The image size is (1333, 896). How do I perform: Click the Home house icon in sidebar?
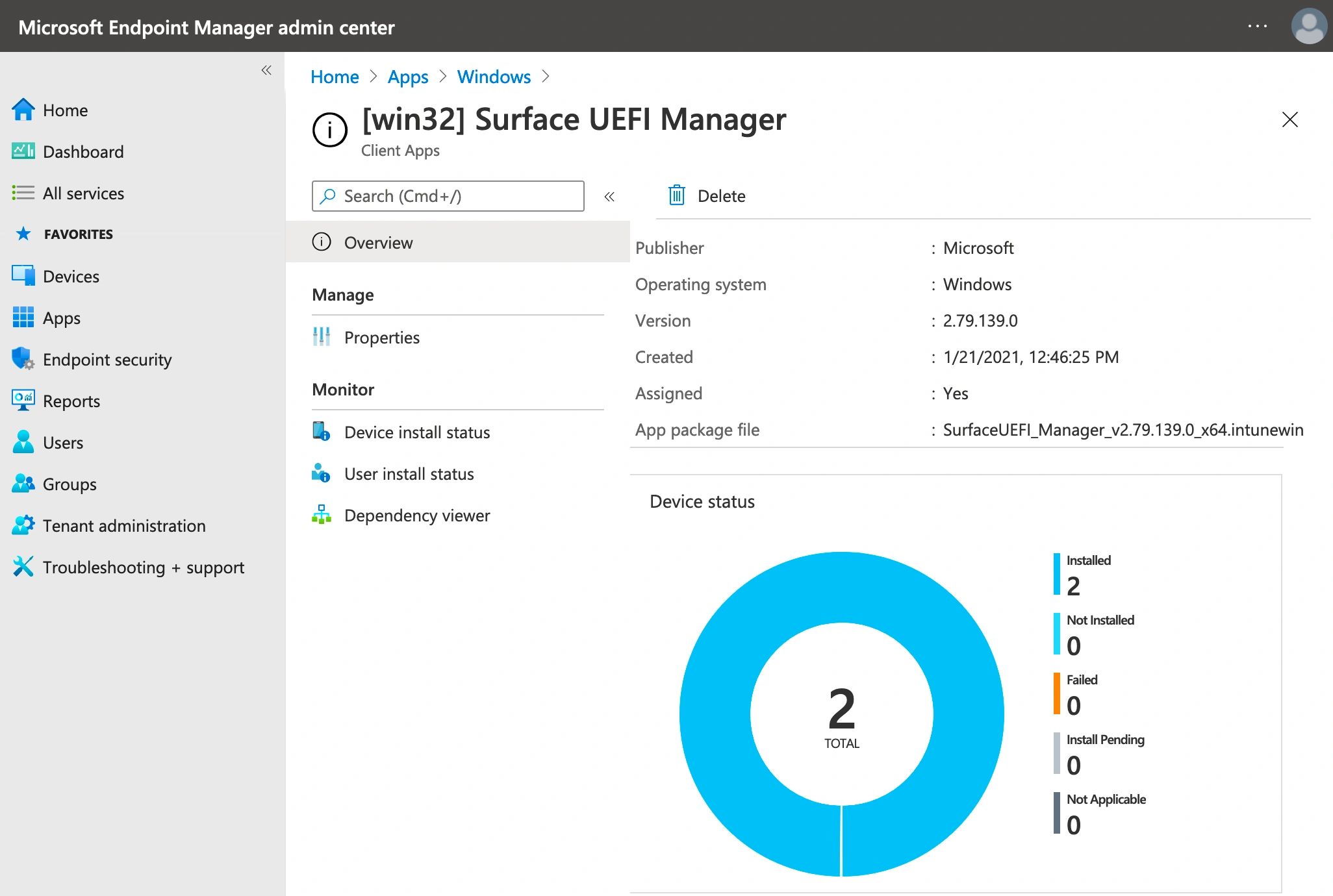tap(23, 110)
